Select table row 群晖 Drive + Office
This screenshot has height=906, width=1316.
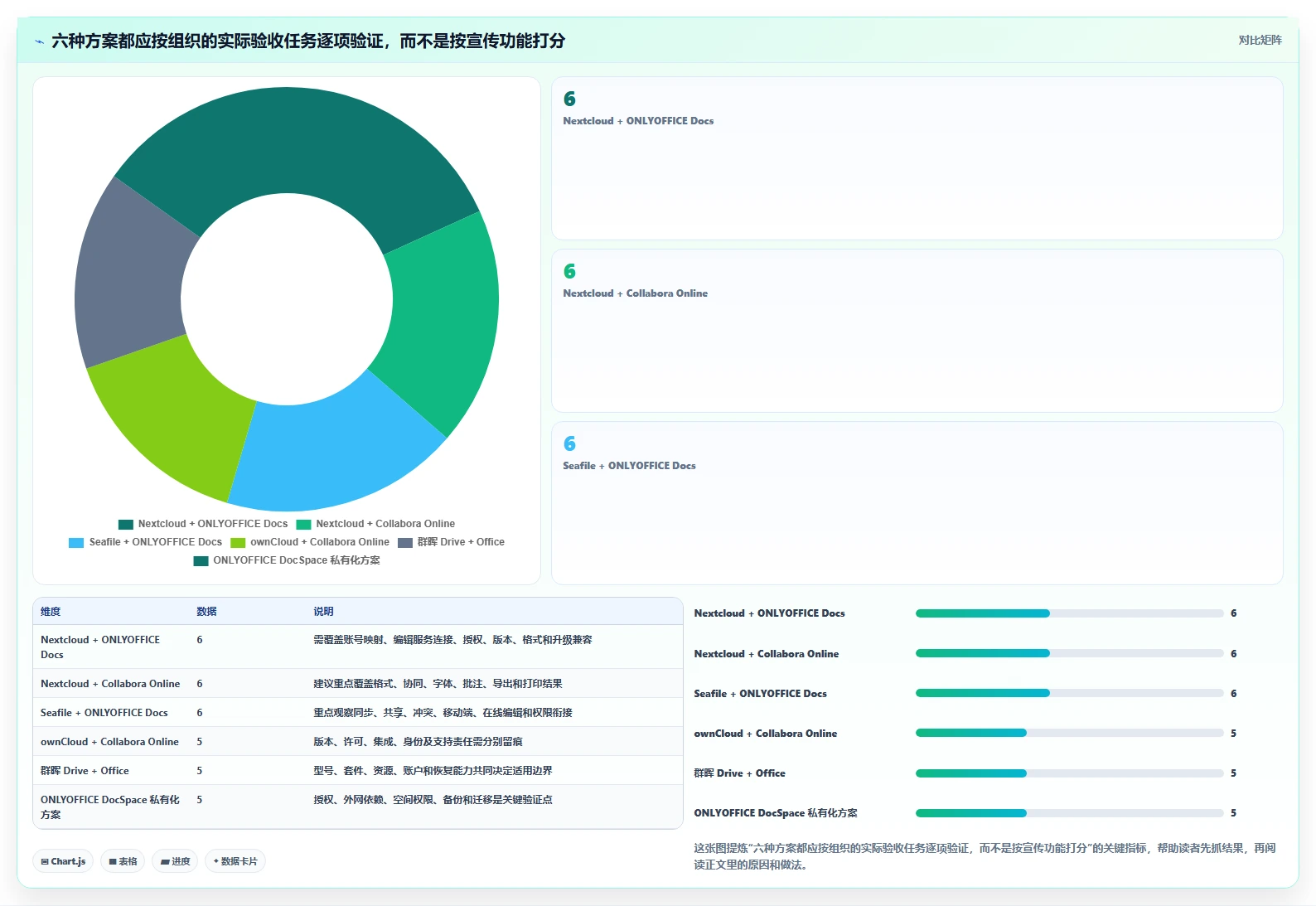[358, 771]
